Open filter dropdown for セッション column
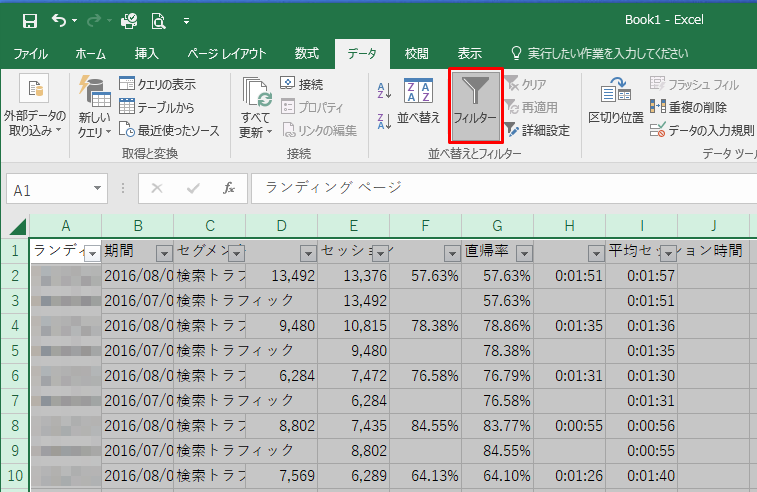 (380, 253)
